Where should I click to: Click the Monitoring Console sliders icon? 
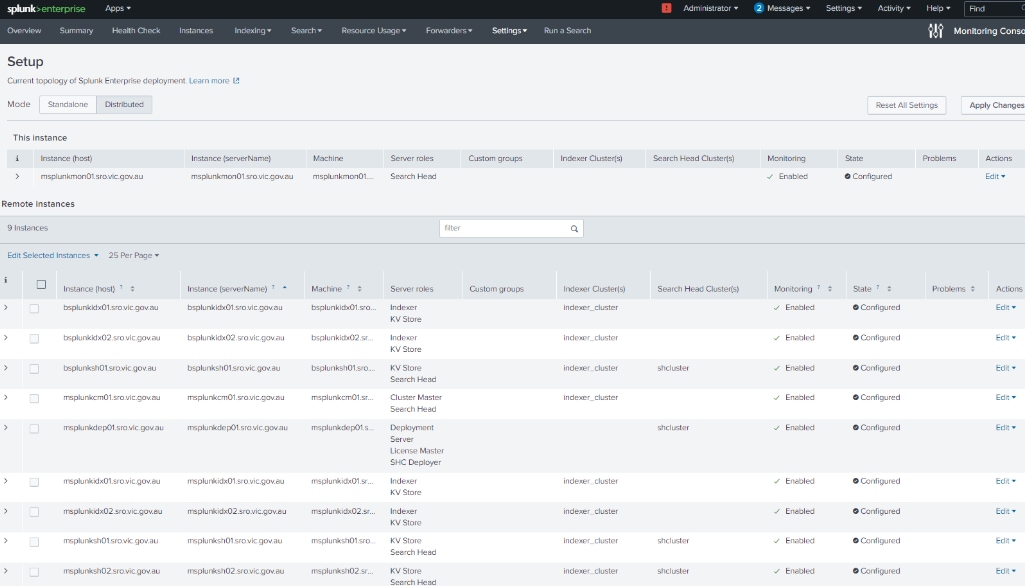click(x=935, y=31)
